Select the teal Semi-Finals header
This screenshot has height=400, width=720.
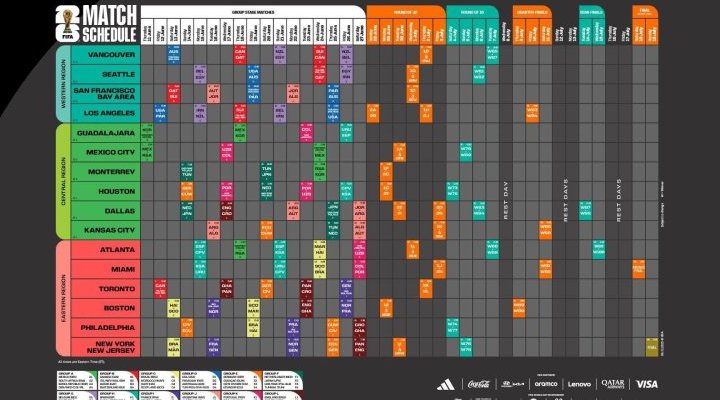[591, 12]
